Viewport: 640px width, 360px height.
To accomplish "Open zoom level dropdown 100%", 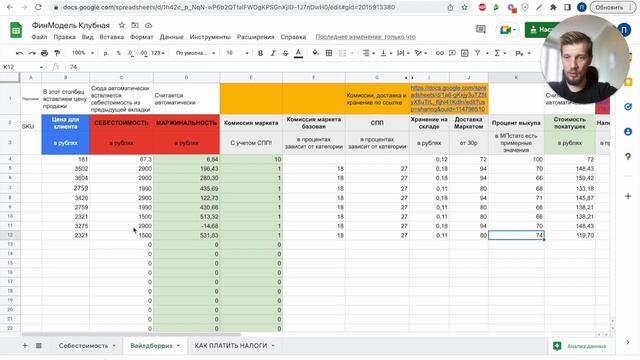I will (x=83, y=53).
